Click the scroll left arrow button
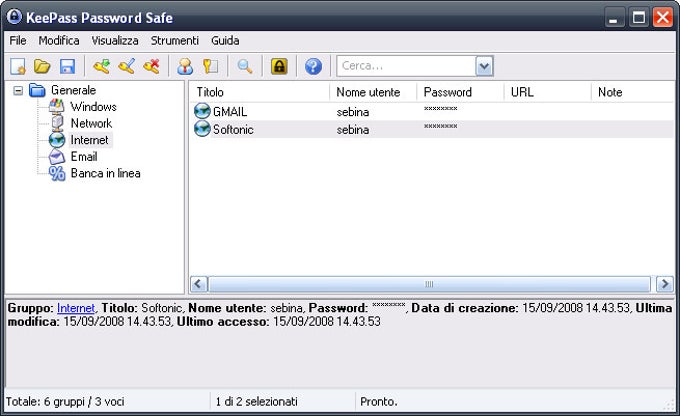The width and height of the screenshot is (680, 416). (x=198, y=284)
